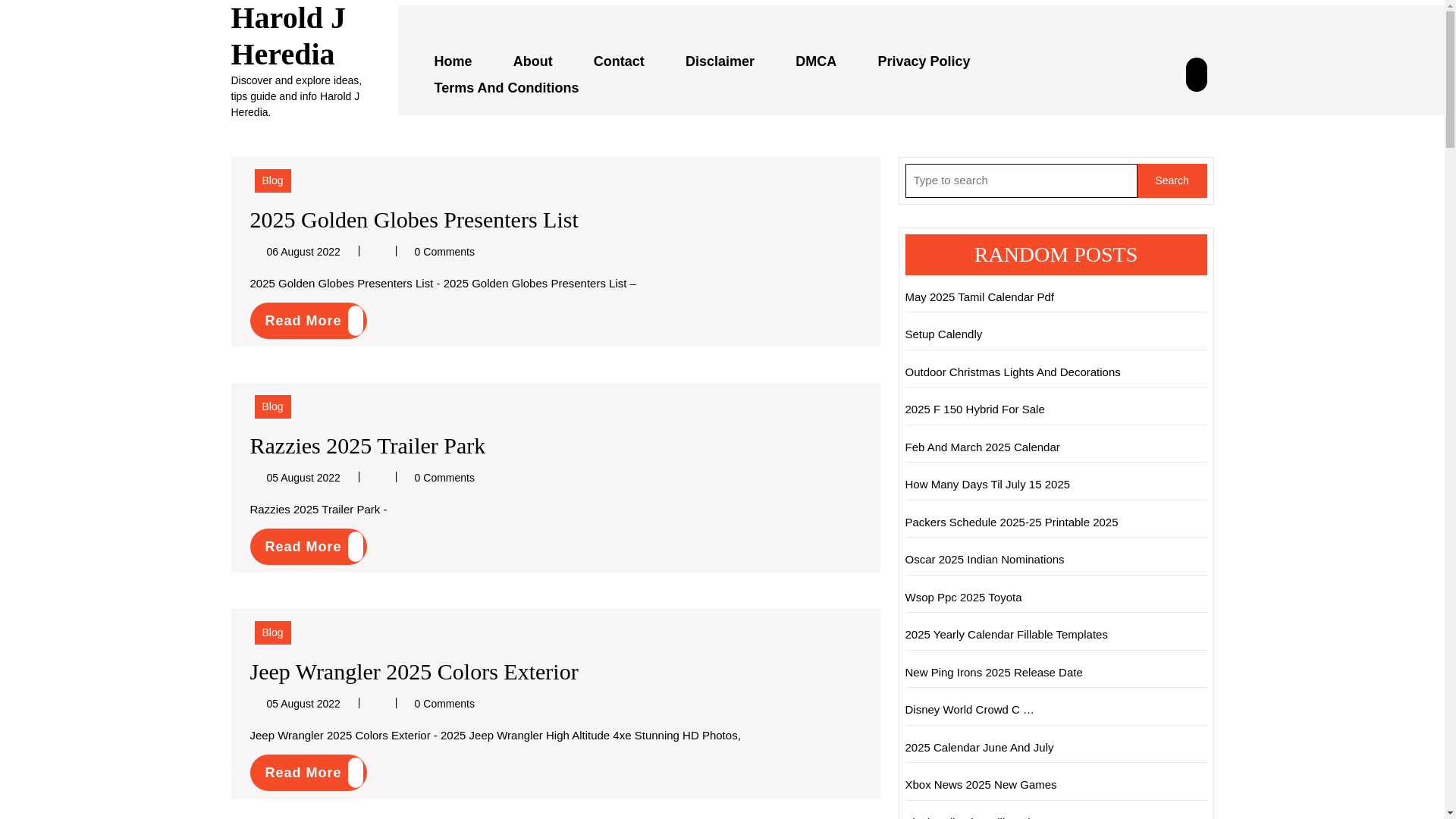Read More on Golden Globes Presenters post
The width and height of the screenshot is (1456, 819).
click(308, 321)
